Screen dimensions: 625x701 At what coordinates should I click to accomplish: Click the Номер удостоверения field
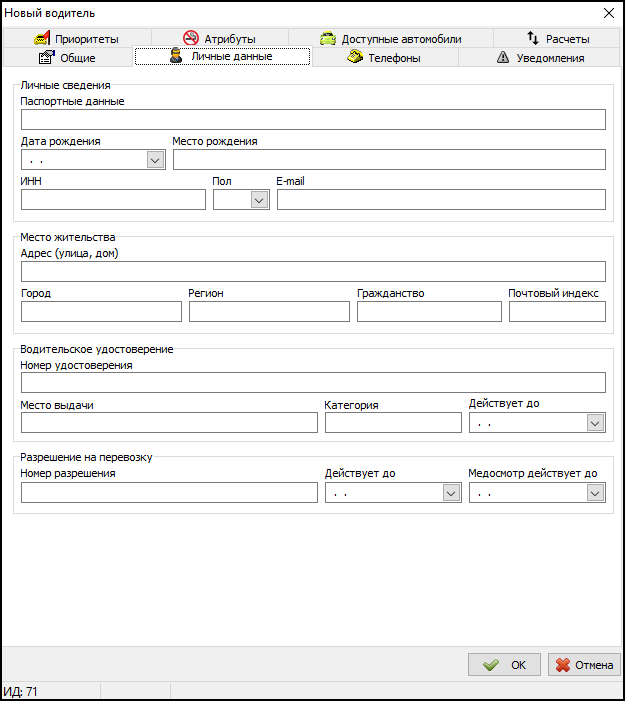(x=313, y=383)
